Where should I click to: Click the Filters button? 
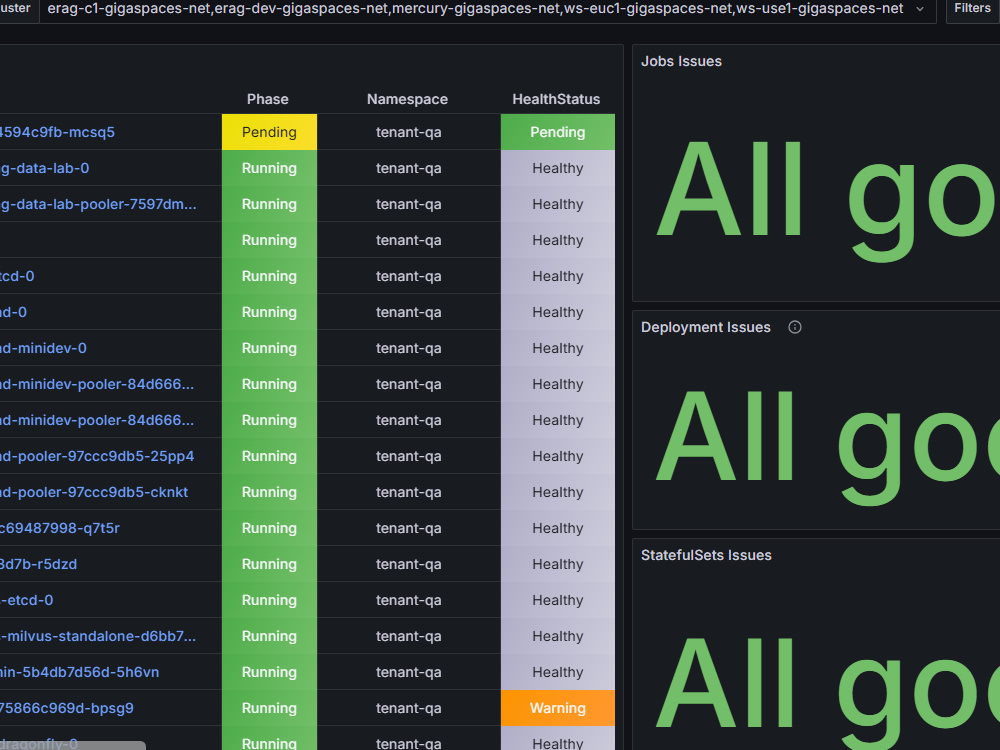973,8
